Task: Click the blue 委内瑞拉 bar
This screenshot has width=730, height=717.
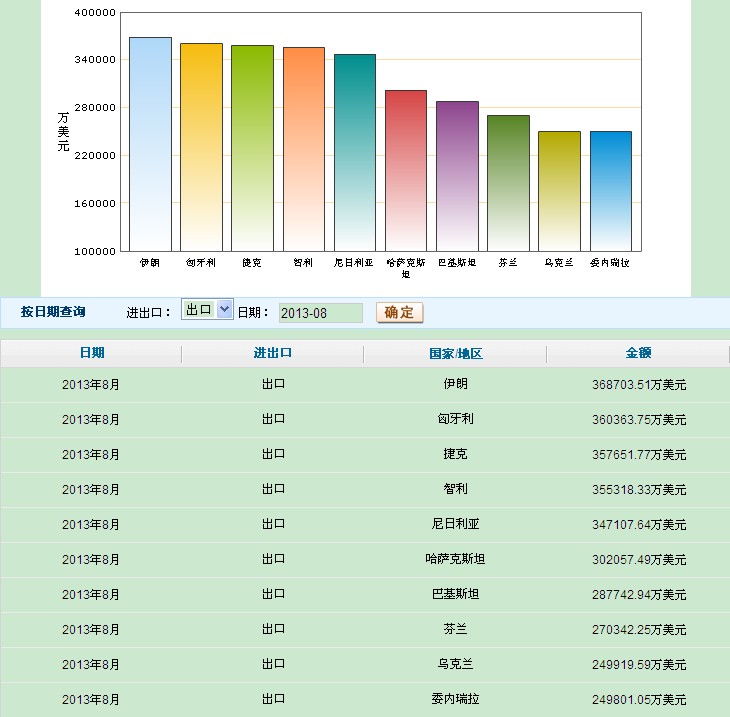Action: click(x=610, y=191)
